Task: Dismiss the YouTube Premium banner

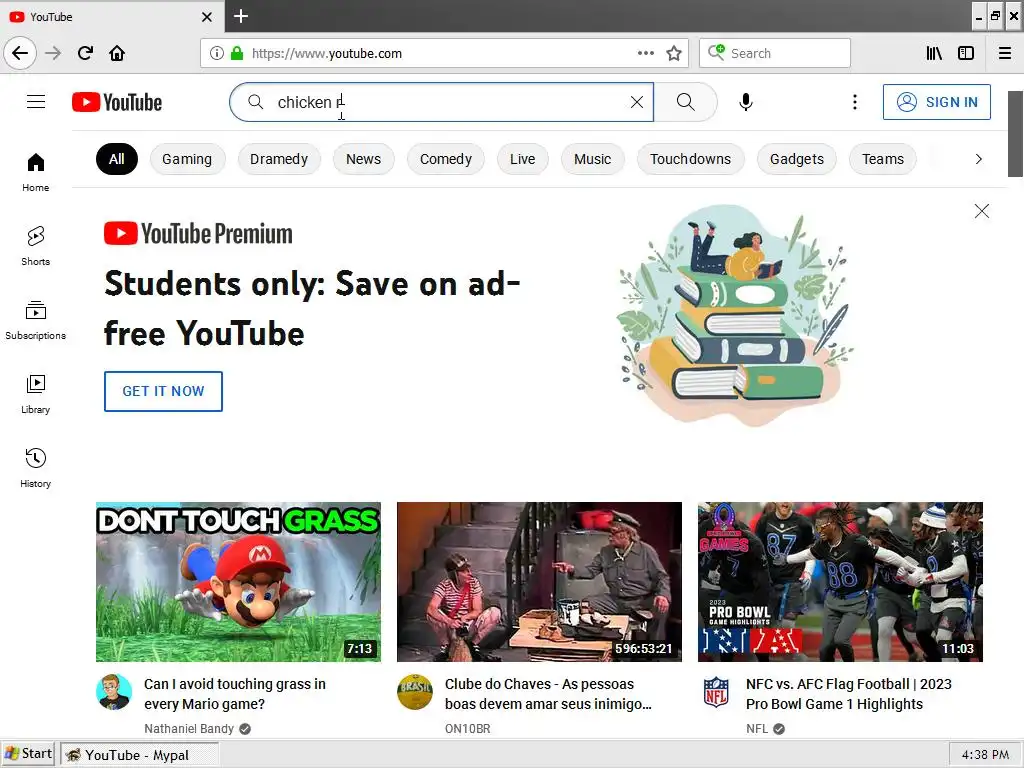Action: pyautogui.click(x=982, y=211)
